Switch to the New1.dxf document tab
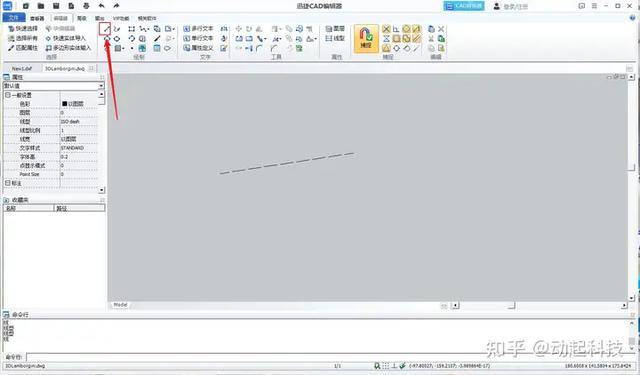Image resolution: width=640 pixels, height=375 pixels. (x=22, y=69)
